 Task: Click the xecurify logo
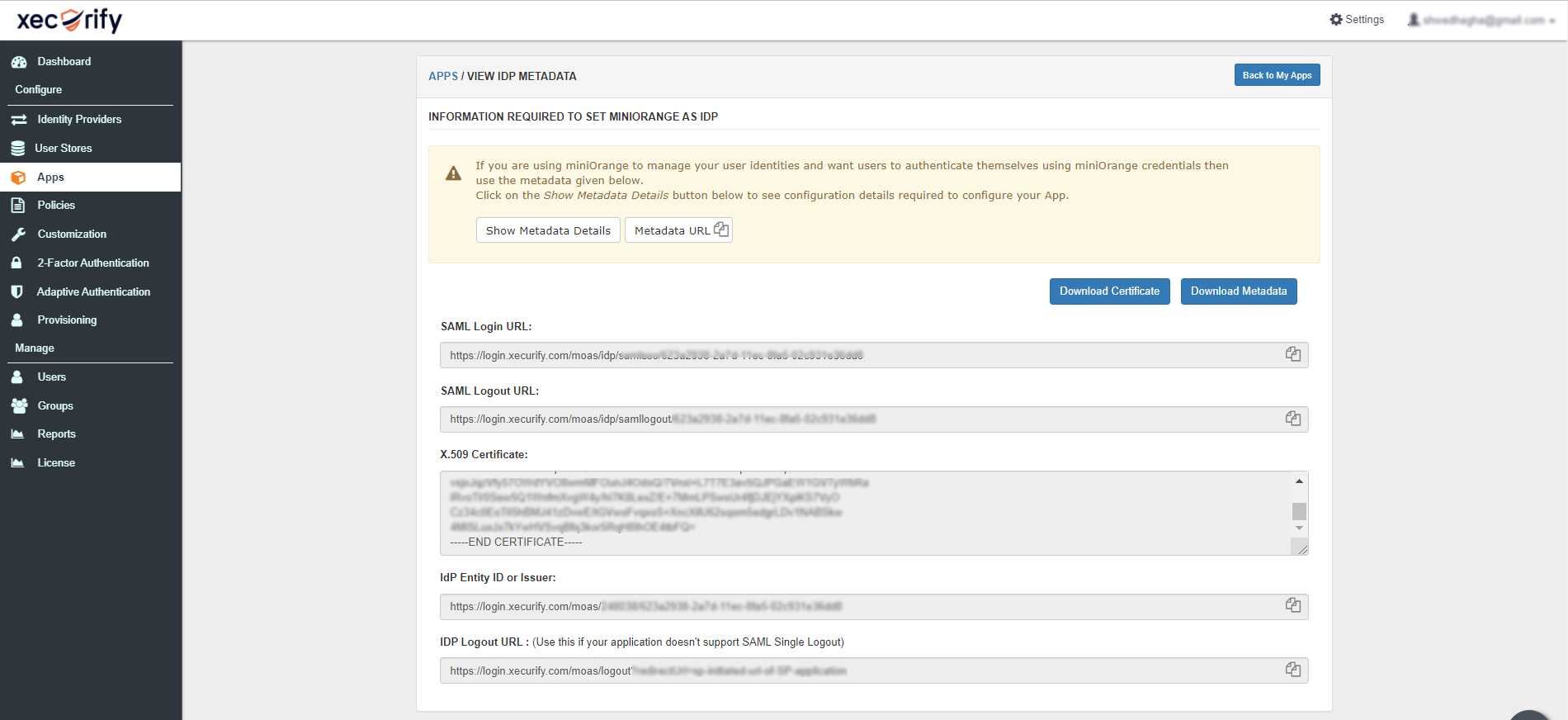click(x=70, y=20)
